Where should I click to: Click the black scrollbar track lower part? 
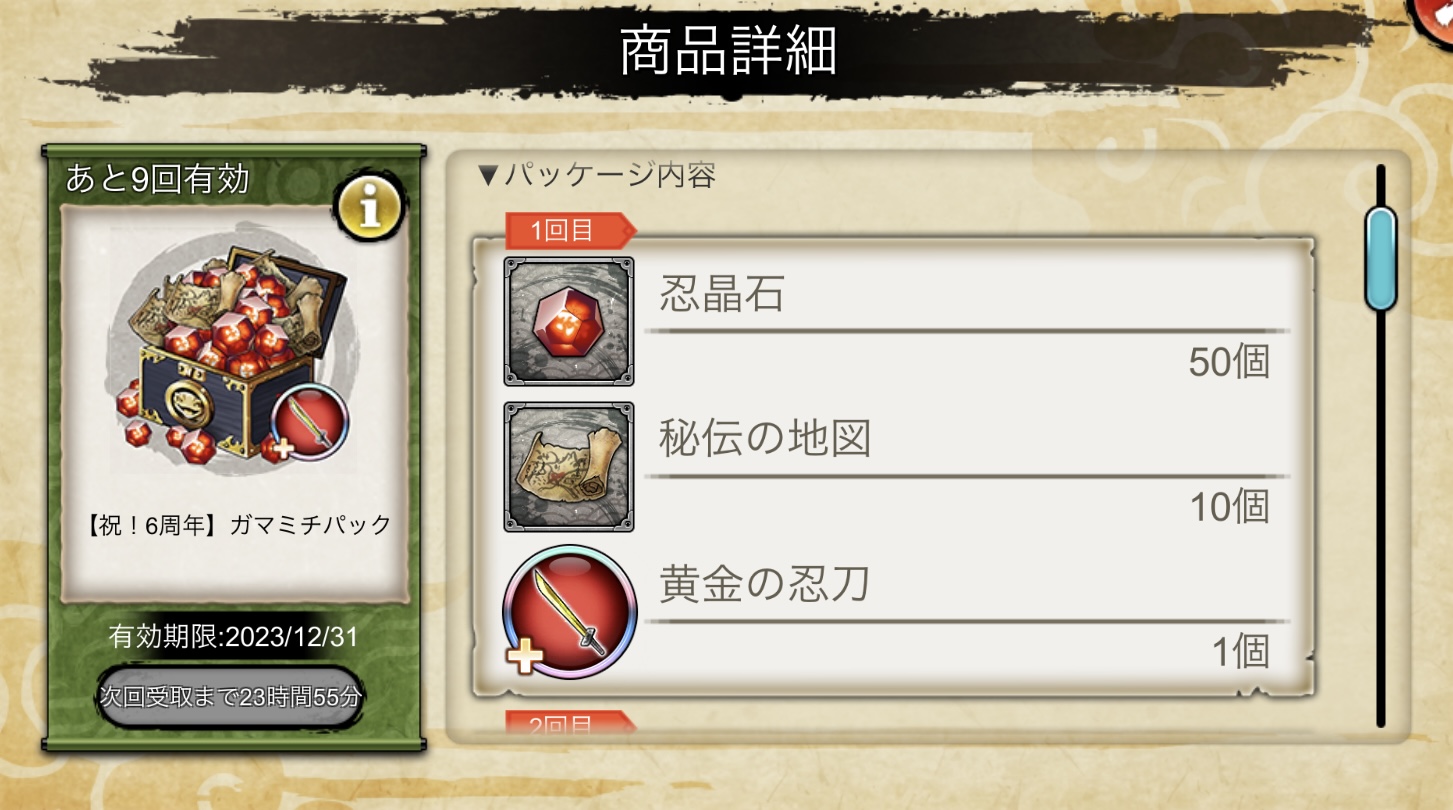(x=1381, y=520)
